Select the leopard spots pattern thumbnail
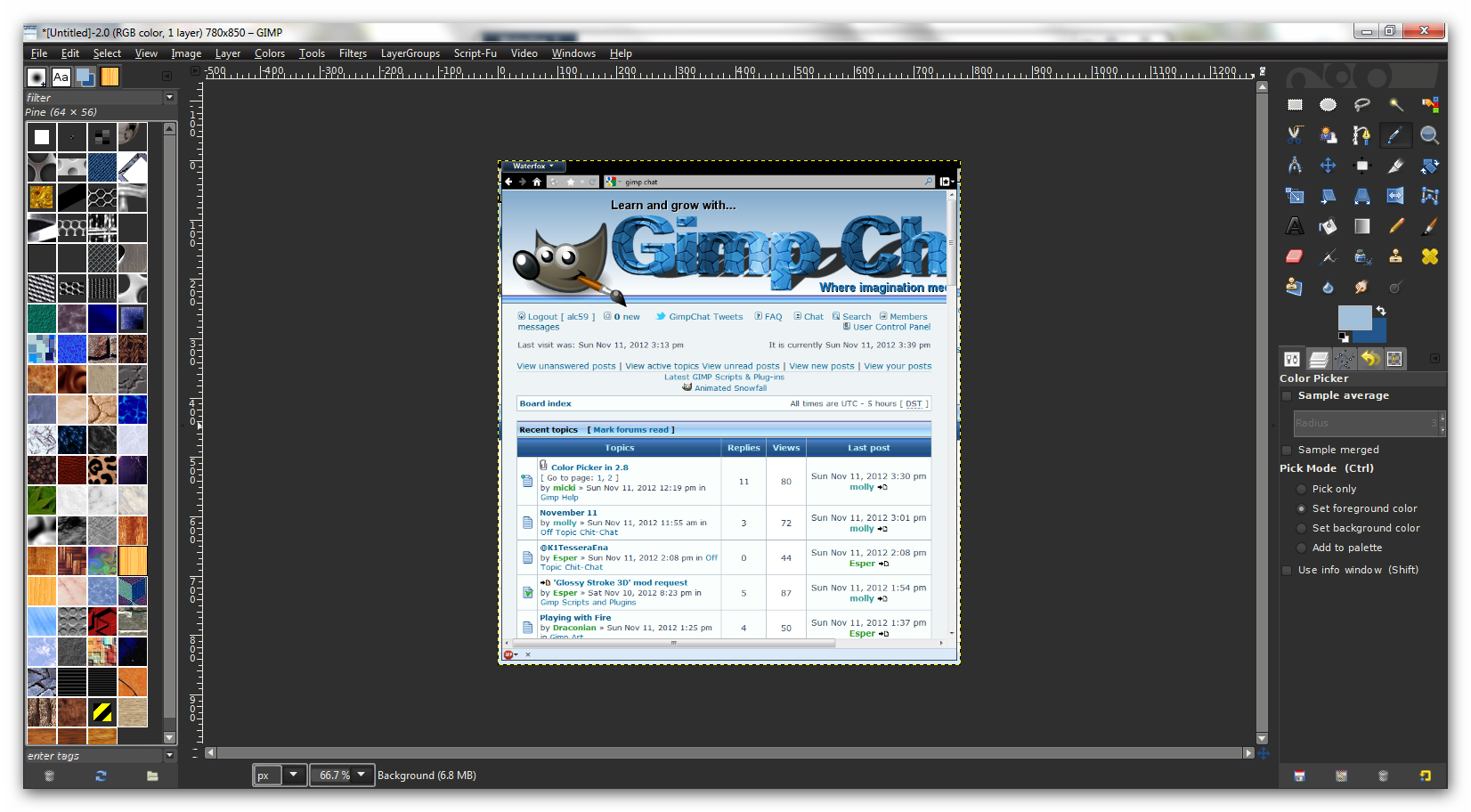The width and height of the screenshot is (1471, 812). pyautogui.click(x=102, y=470)
